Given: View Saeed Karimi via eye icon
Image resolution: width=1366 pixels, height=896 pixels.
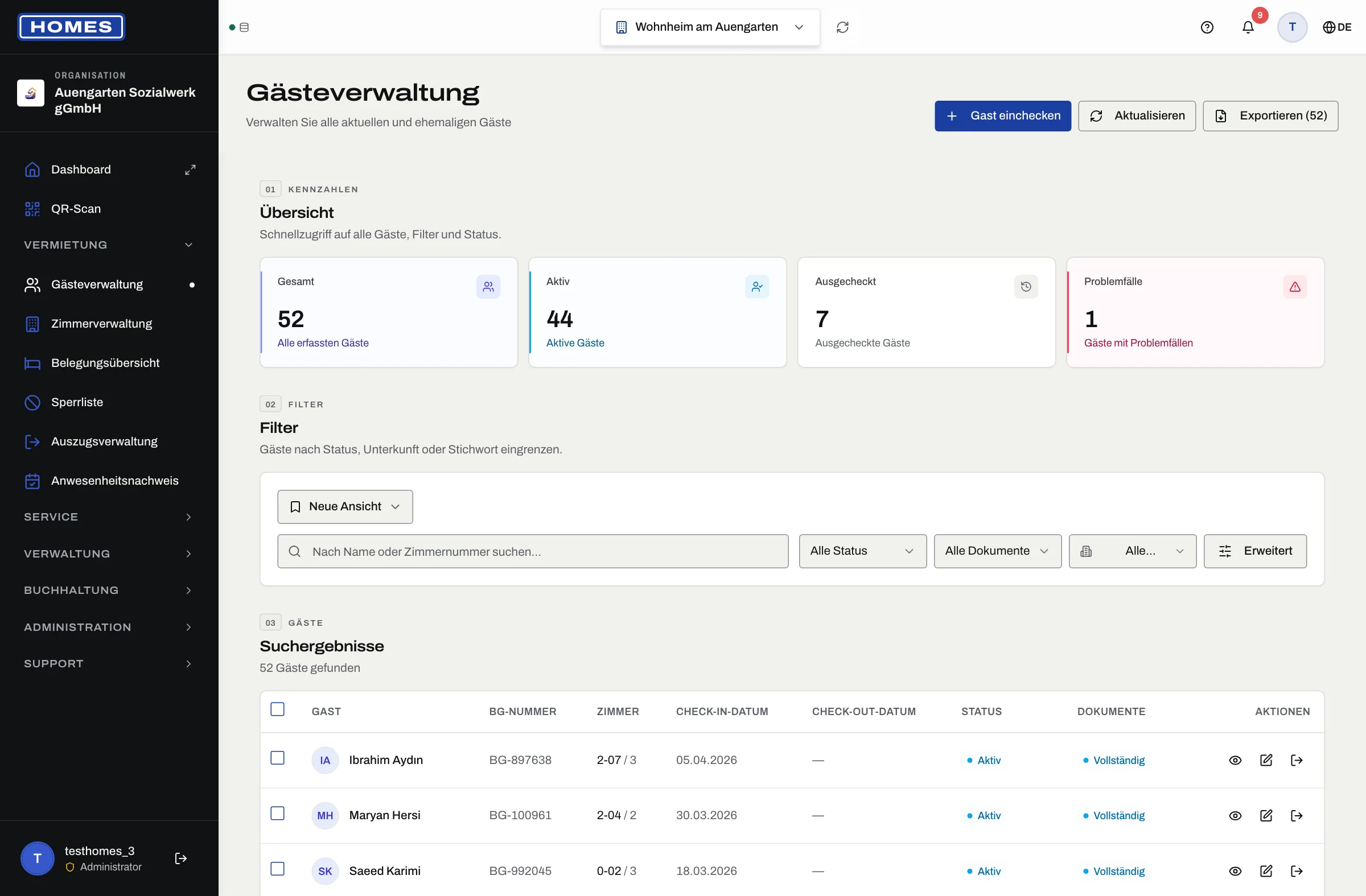Looking at the screenshot, I should point(1235,871).
